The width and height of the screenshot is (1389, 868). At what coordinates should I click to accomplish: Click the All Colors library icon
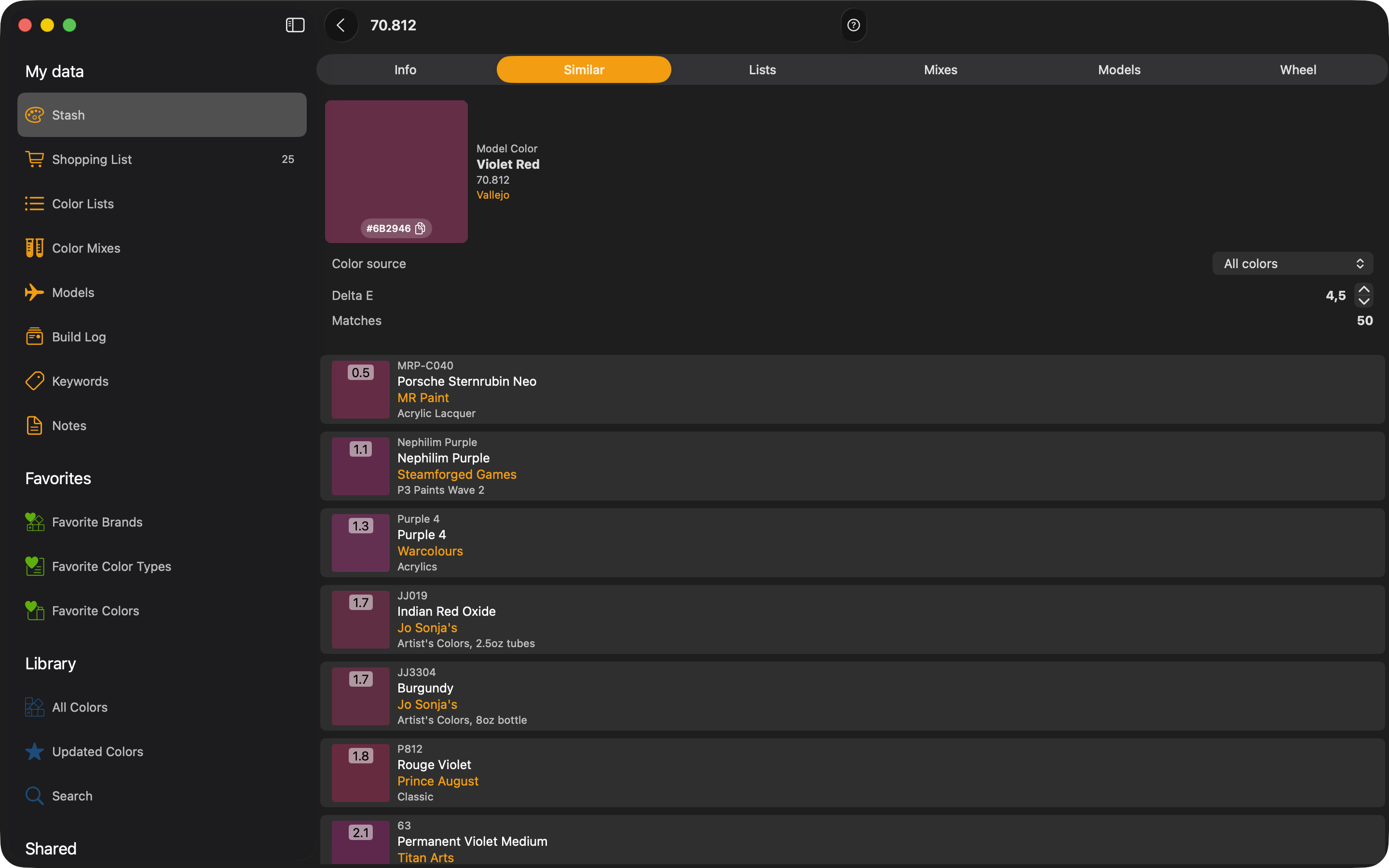[34, 706]
